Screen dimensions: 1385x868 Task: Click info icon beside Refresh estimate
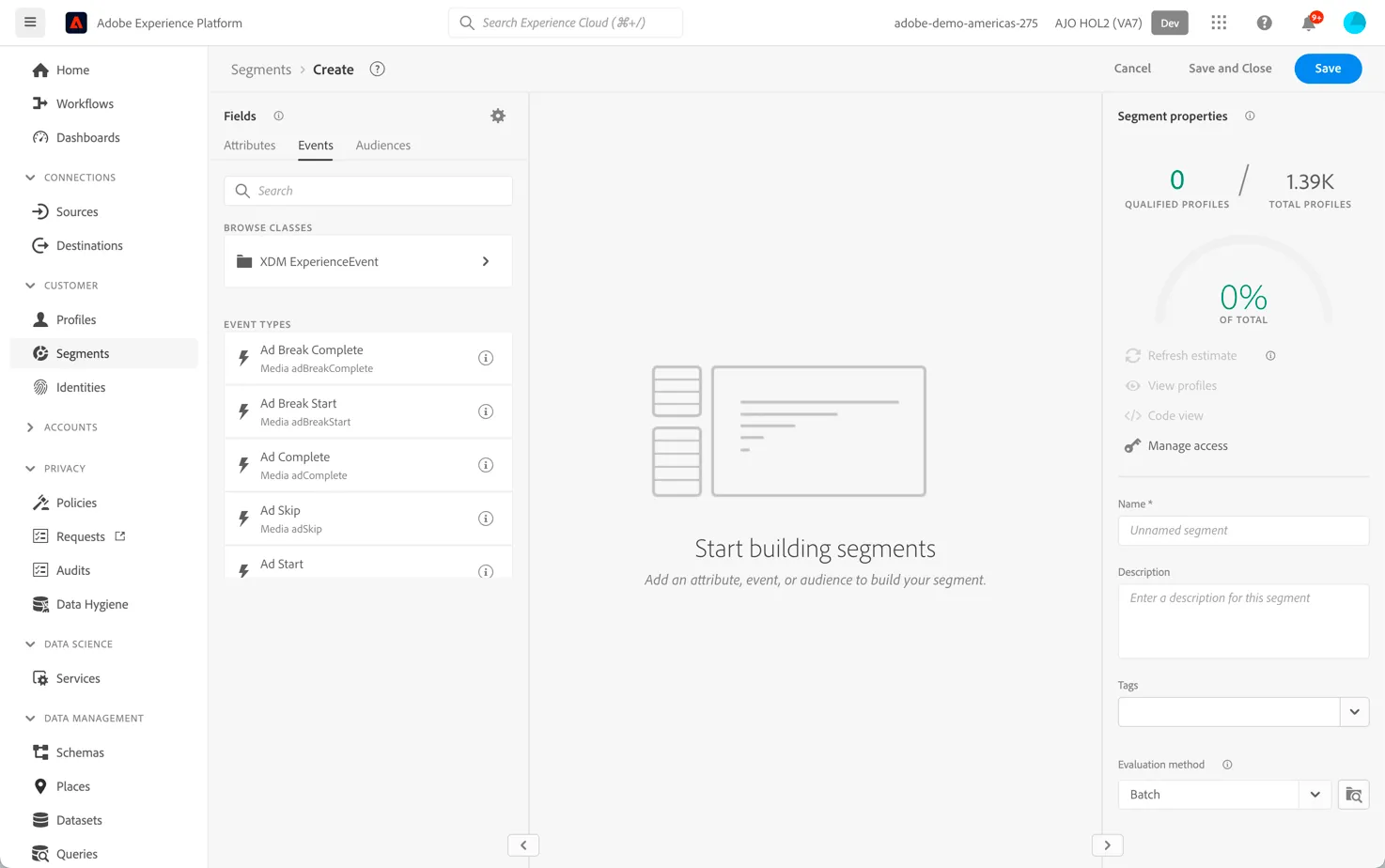point(1270,355)
